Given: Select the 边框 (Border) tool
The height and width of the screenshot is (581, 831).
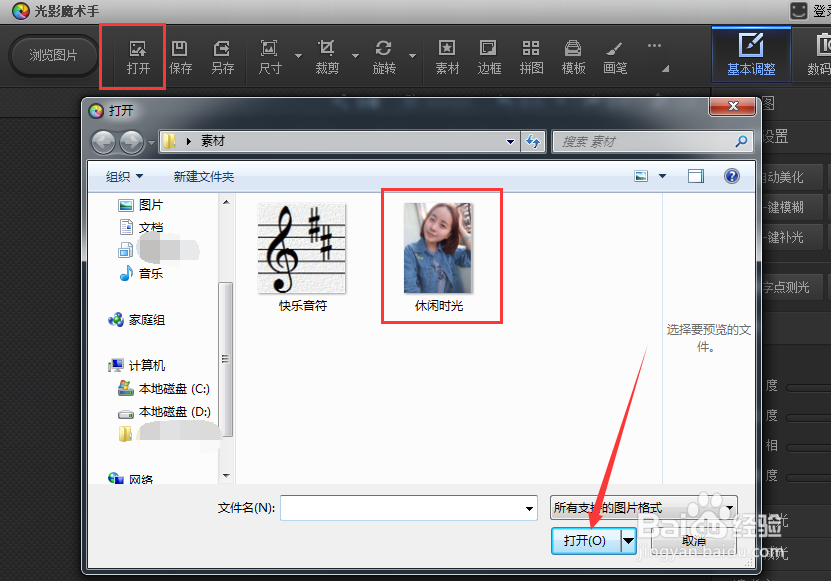Looking at the screenshot, I should (x=488, y=55).
